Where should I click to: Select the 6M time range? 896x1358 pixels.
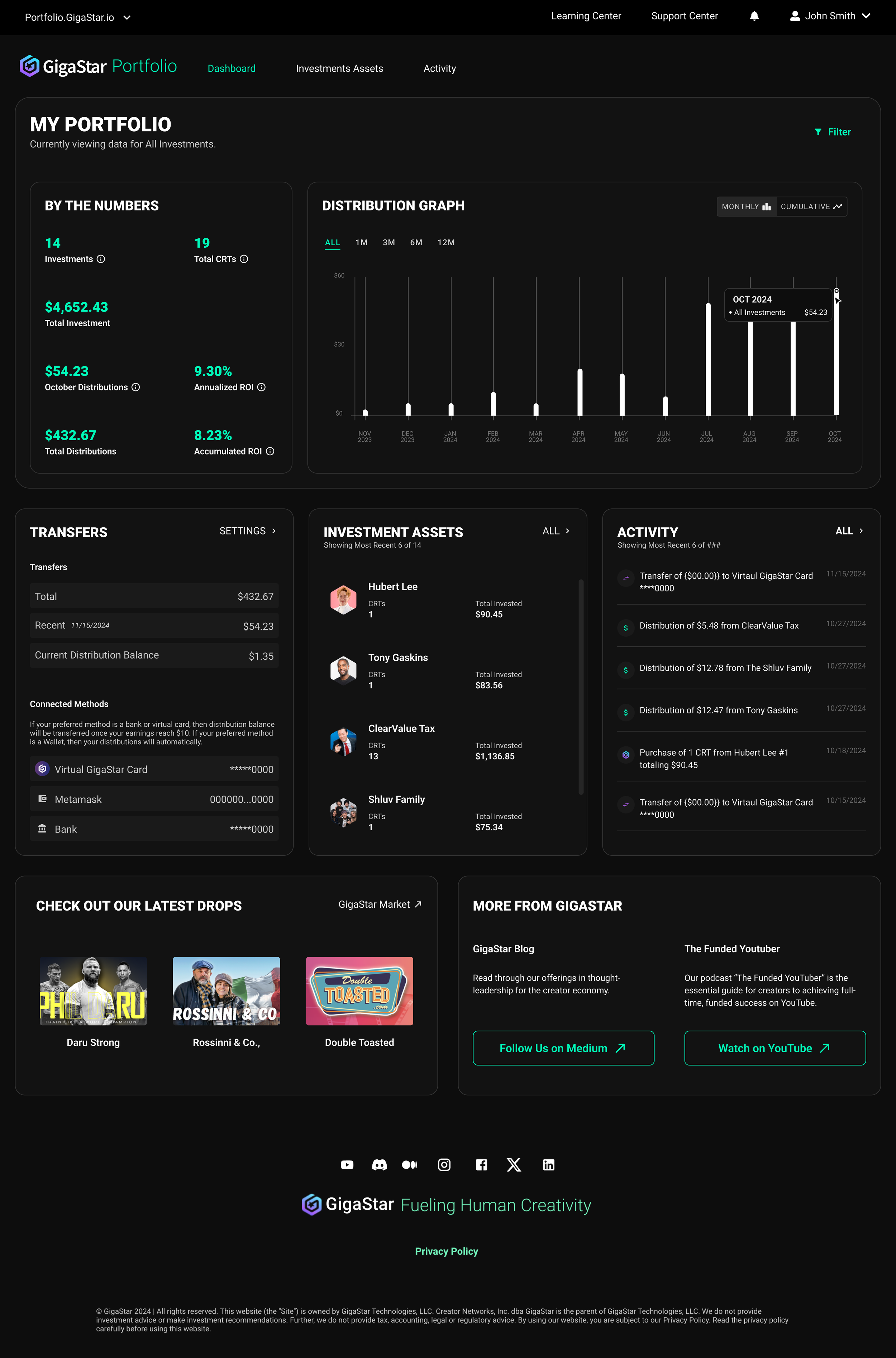pyautogui.click(x=416, y=242)
